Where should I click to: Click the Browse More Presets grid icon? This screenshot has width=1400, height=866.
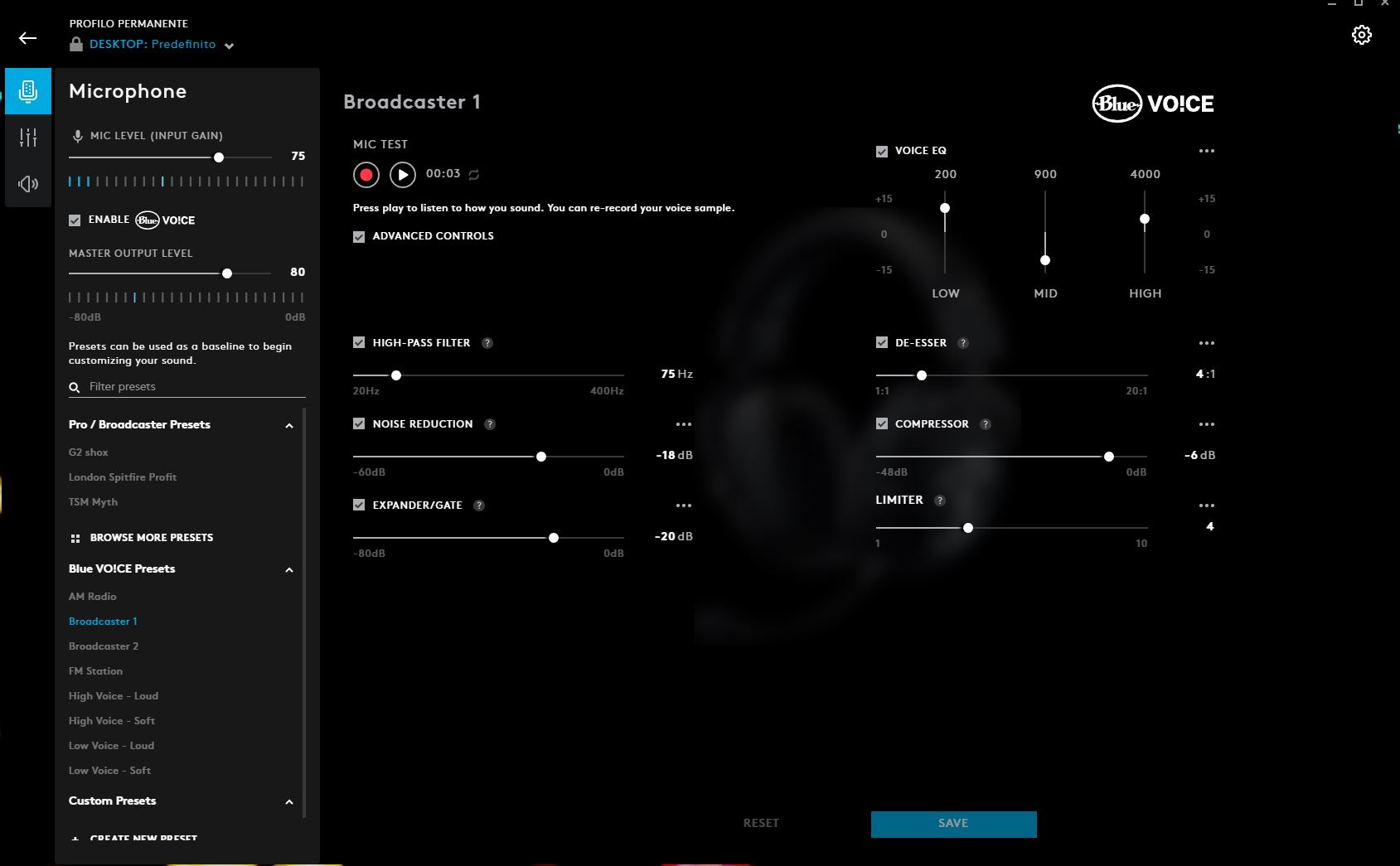(75, 538)
